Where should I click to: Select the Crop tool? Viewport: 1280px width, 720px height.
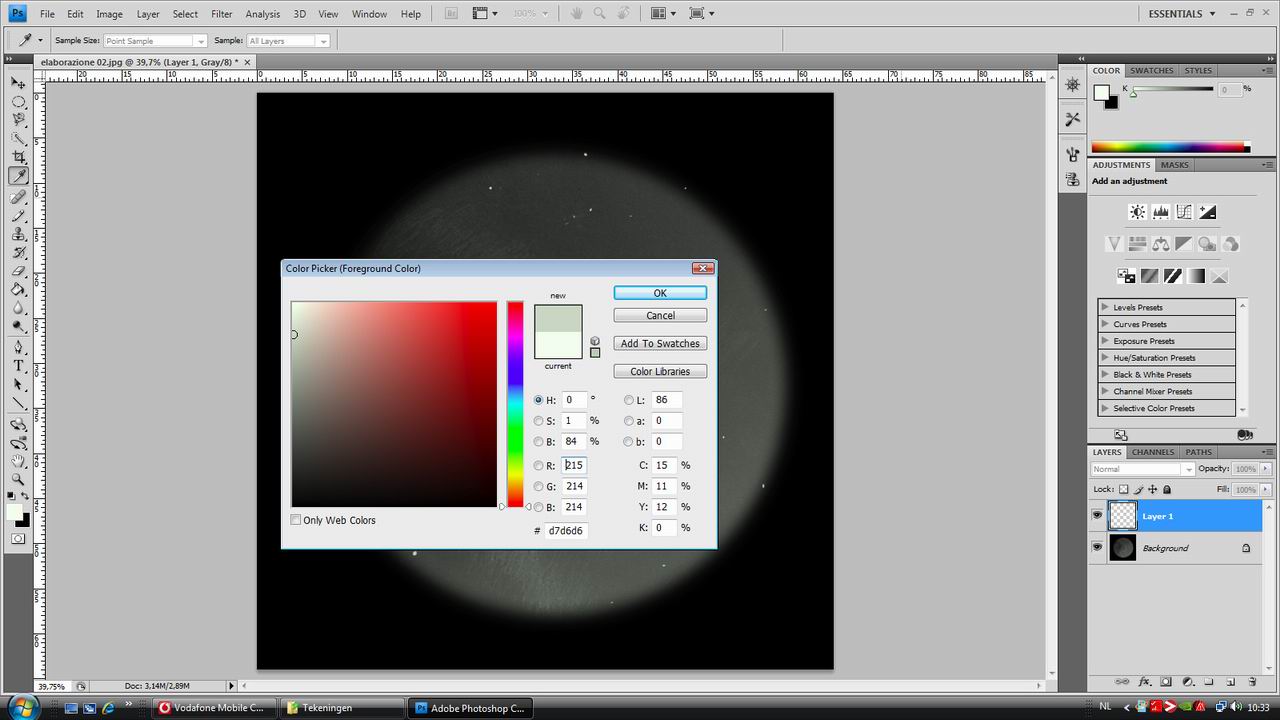pyautogui.click(x=18, y=157)
